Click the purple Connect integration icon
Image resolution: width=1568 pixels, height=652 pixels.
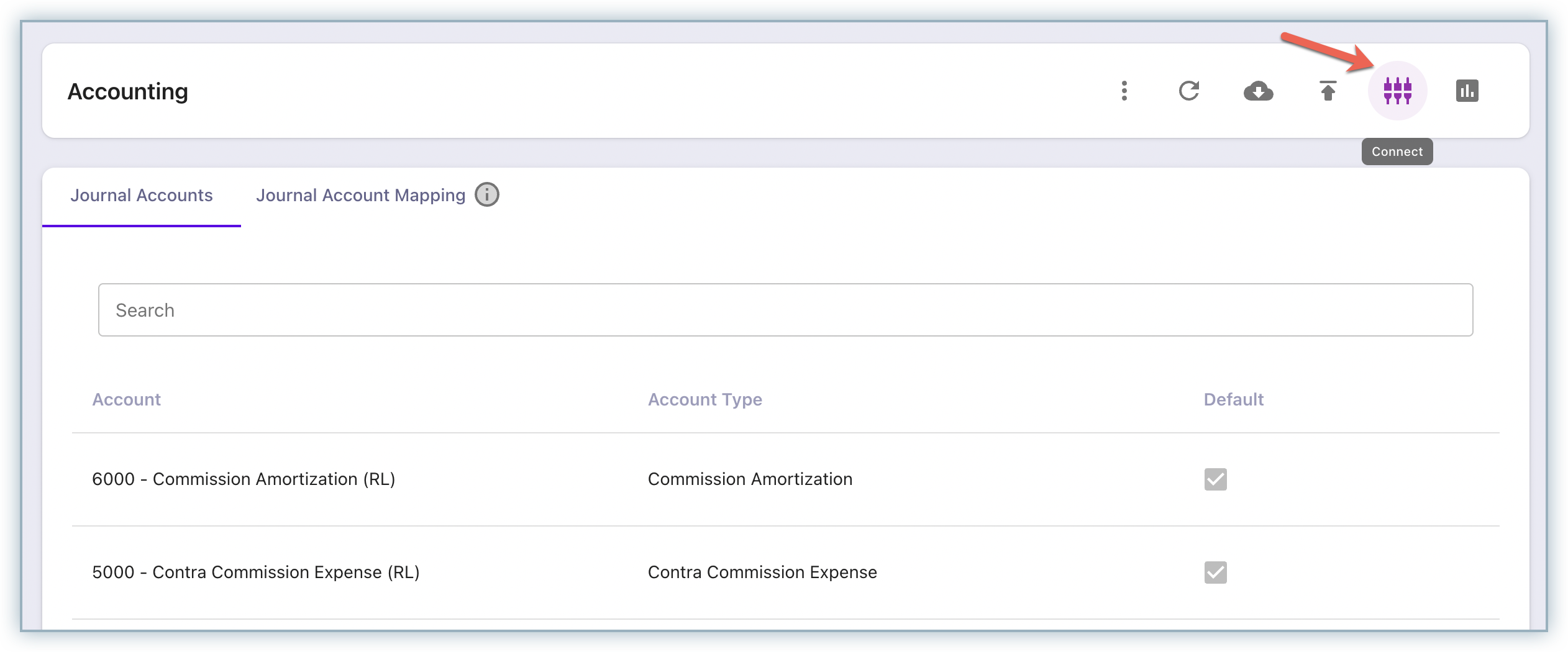pyautogui.click(x=1397, y=91)
